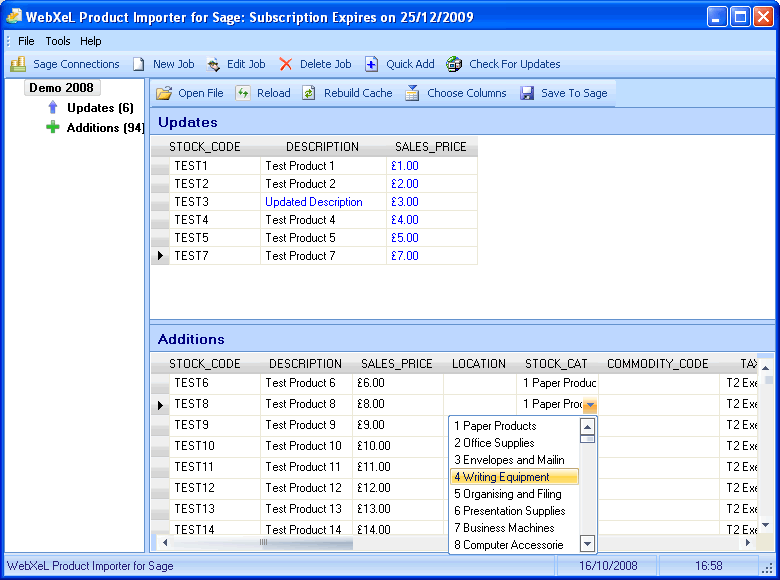Click the £13.00 sales price cell
The image size is (780, 580).
[x=398, y=509]
